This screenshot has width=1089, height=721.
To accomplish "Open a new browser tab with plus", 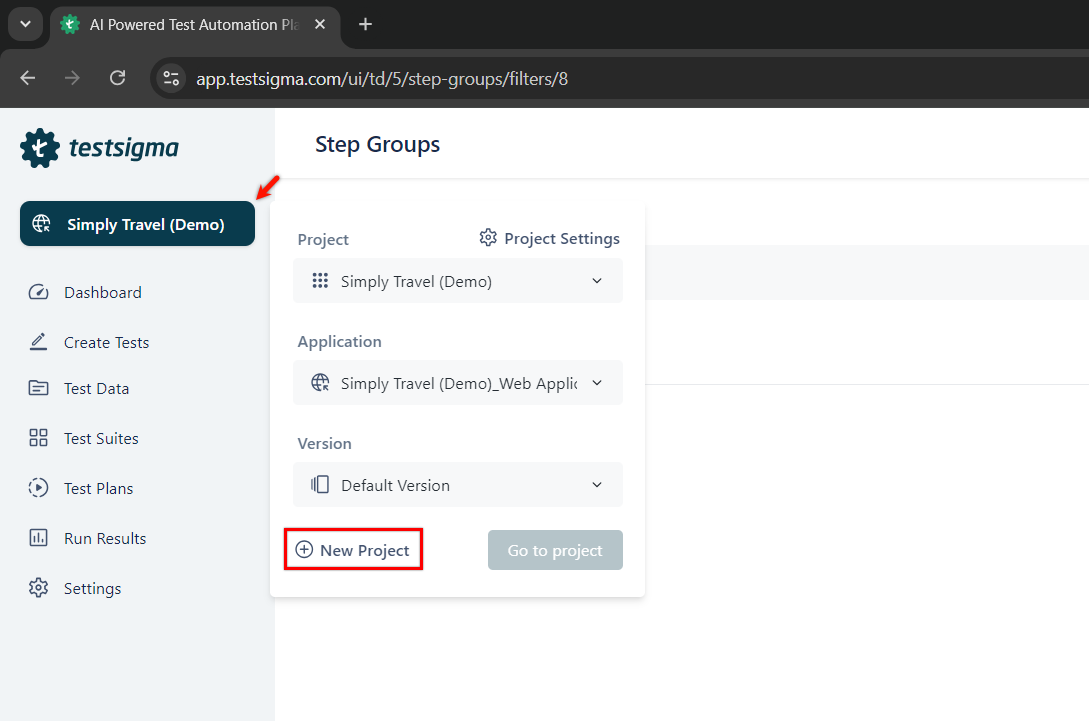I will tap(365, 24).
